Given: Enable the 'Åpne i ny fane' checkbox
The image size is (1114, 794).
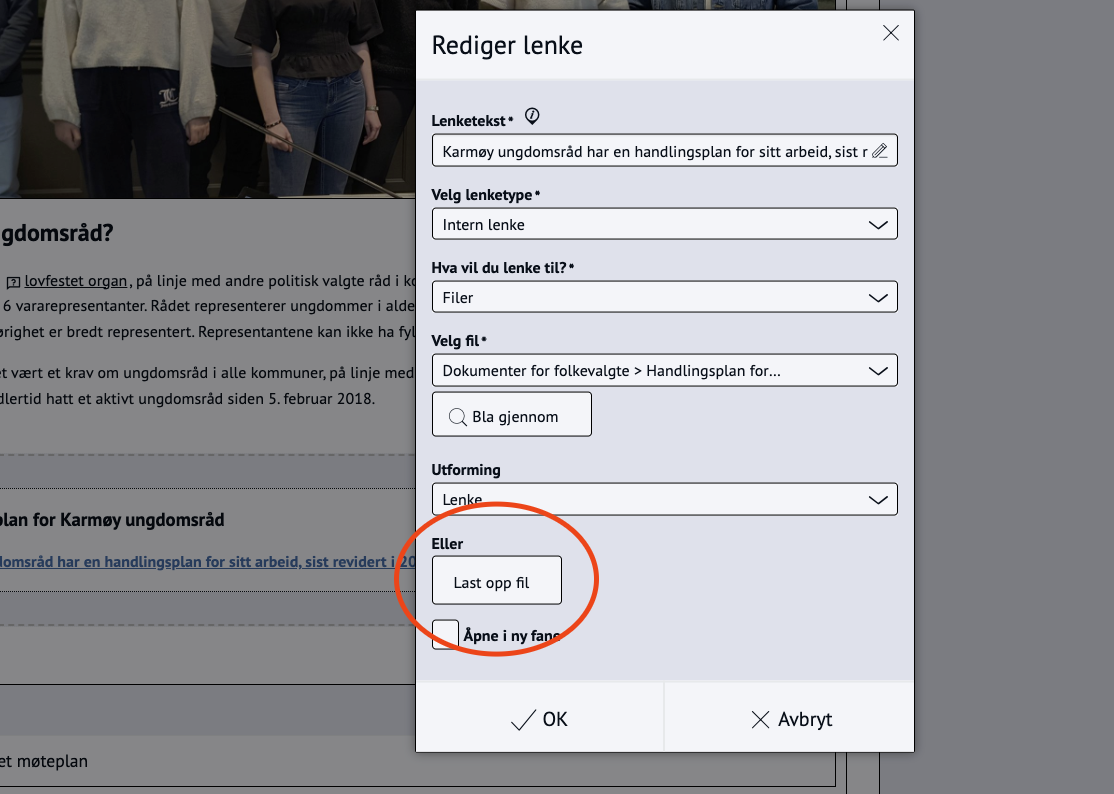Looking at the screenshot, I should [x=445, y=634].
